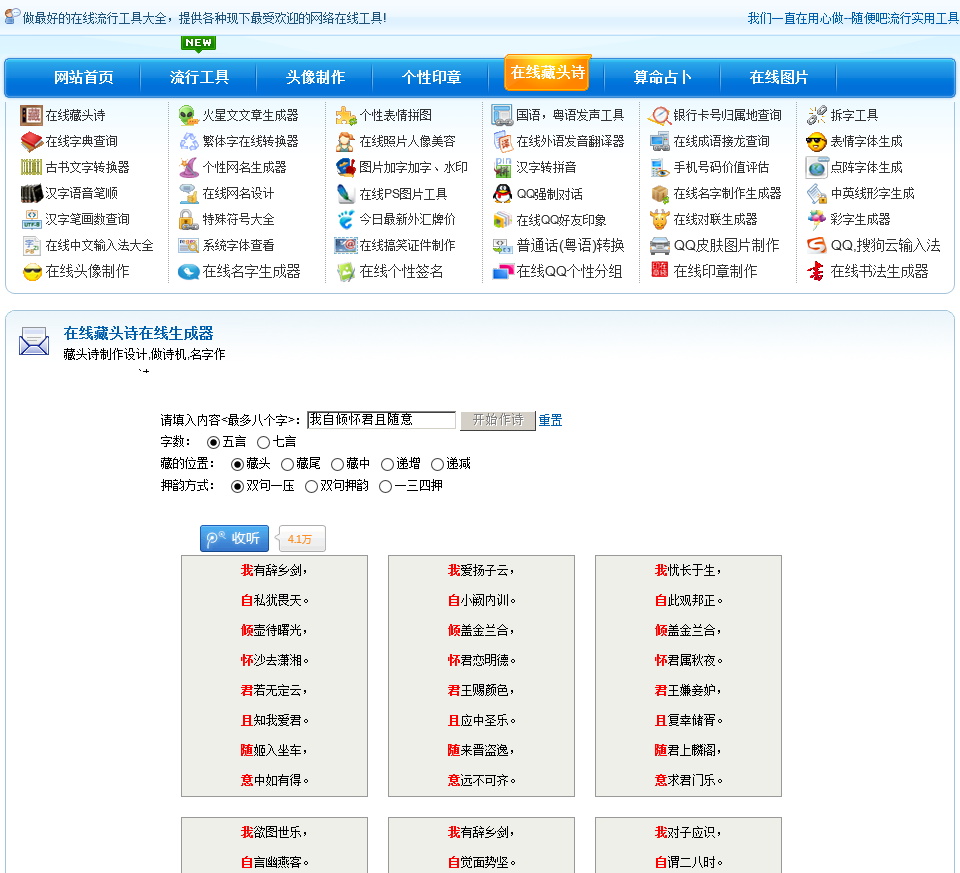Click the 4.1万 follower count bubble
The width and height of the screenshot is (960, 873).
[x=301, y=539]
